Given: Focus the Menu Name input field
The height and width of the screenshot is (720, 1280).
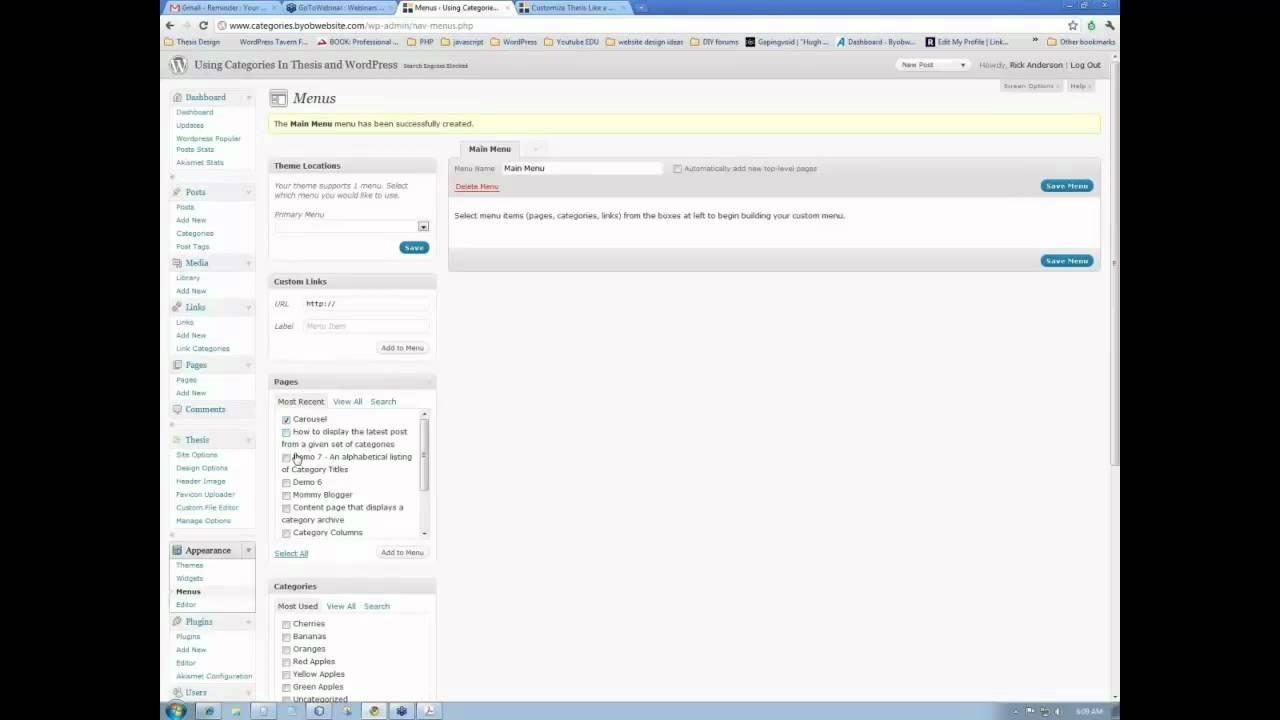Looking at the screenshot, I should pos(581,169).
